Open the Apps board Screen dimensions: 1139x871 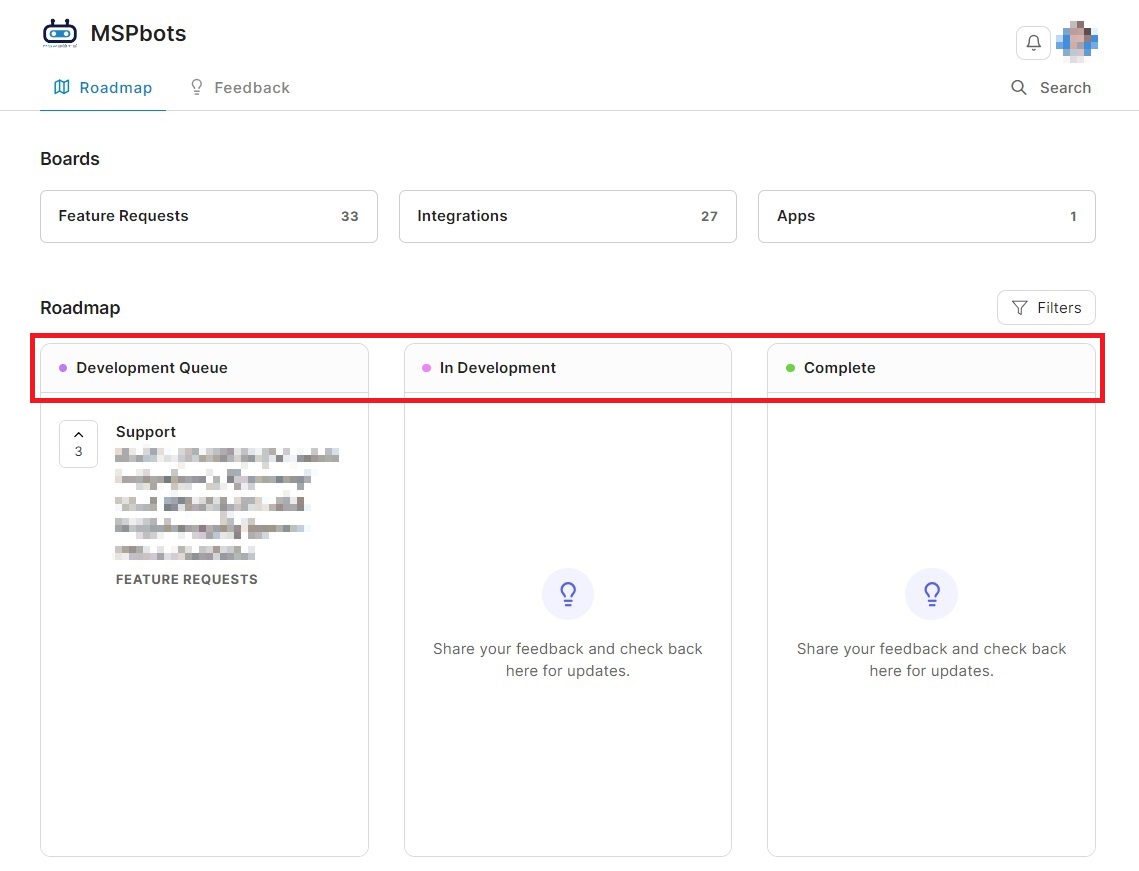pos(926,216)
